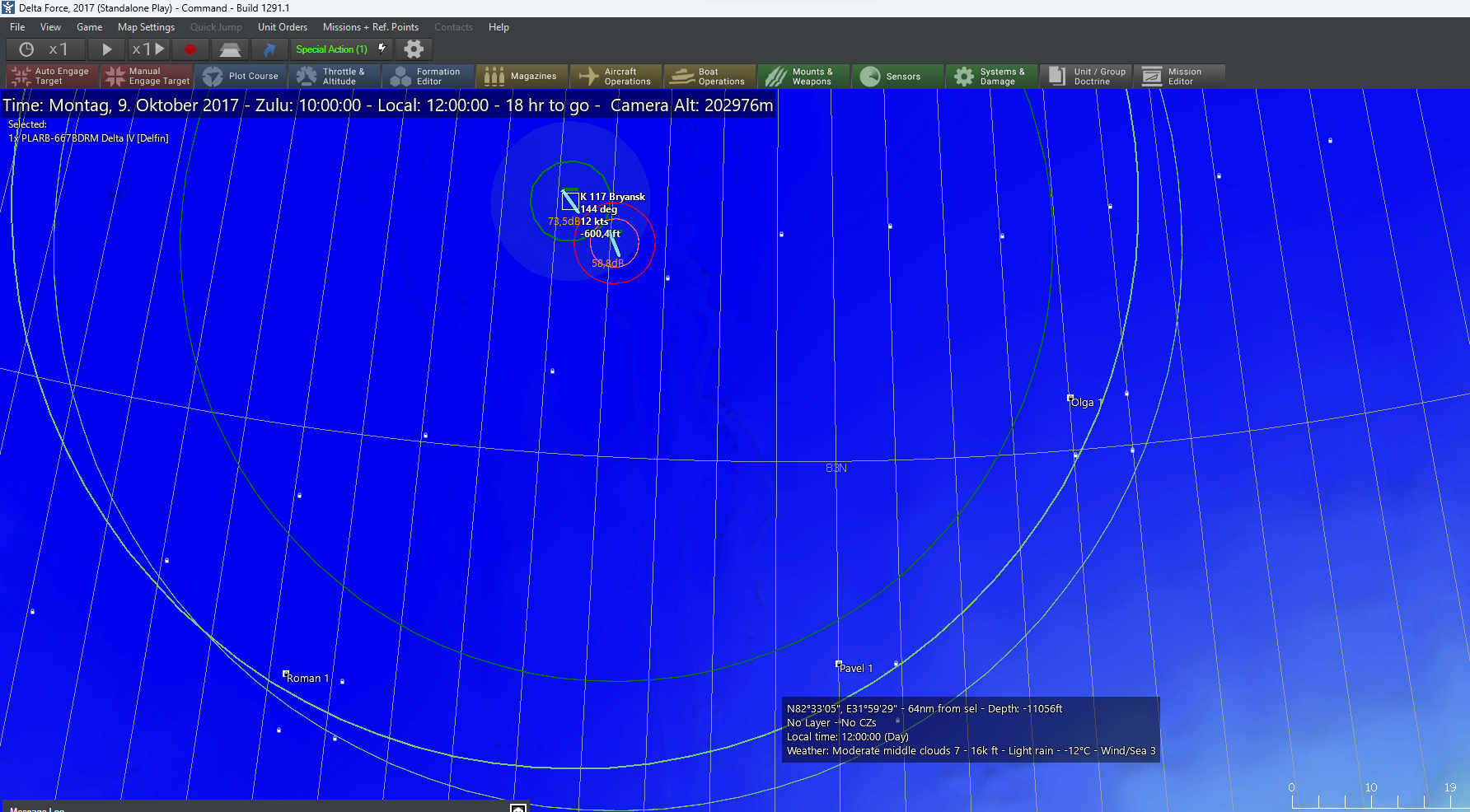Open Boat Operations

(x=710, y=77)
